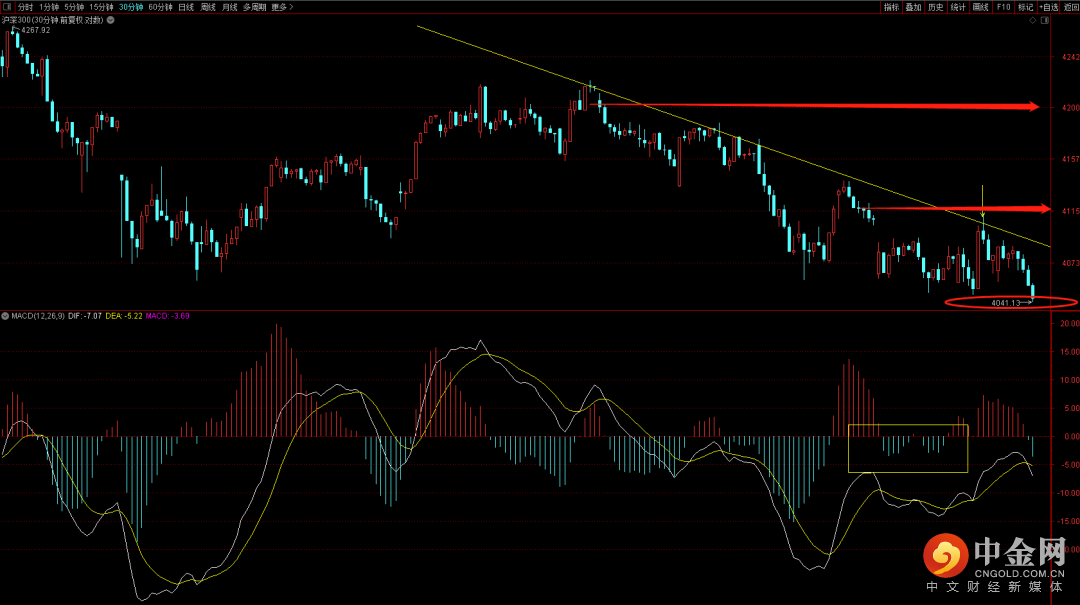Open the round MACD indicator settings icon
1080x605 pixels.
click(x=6, y=316)
